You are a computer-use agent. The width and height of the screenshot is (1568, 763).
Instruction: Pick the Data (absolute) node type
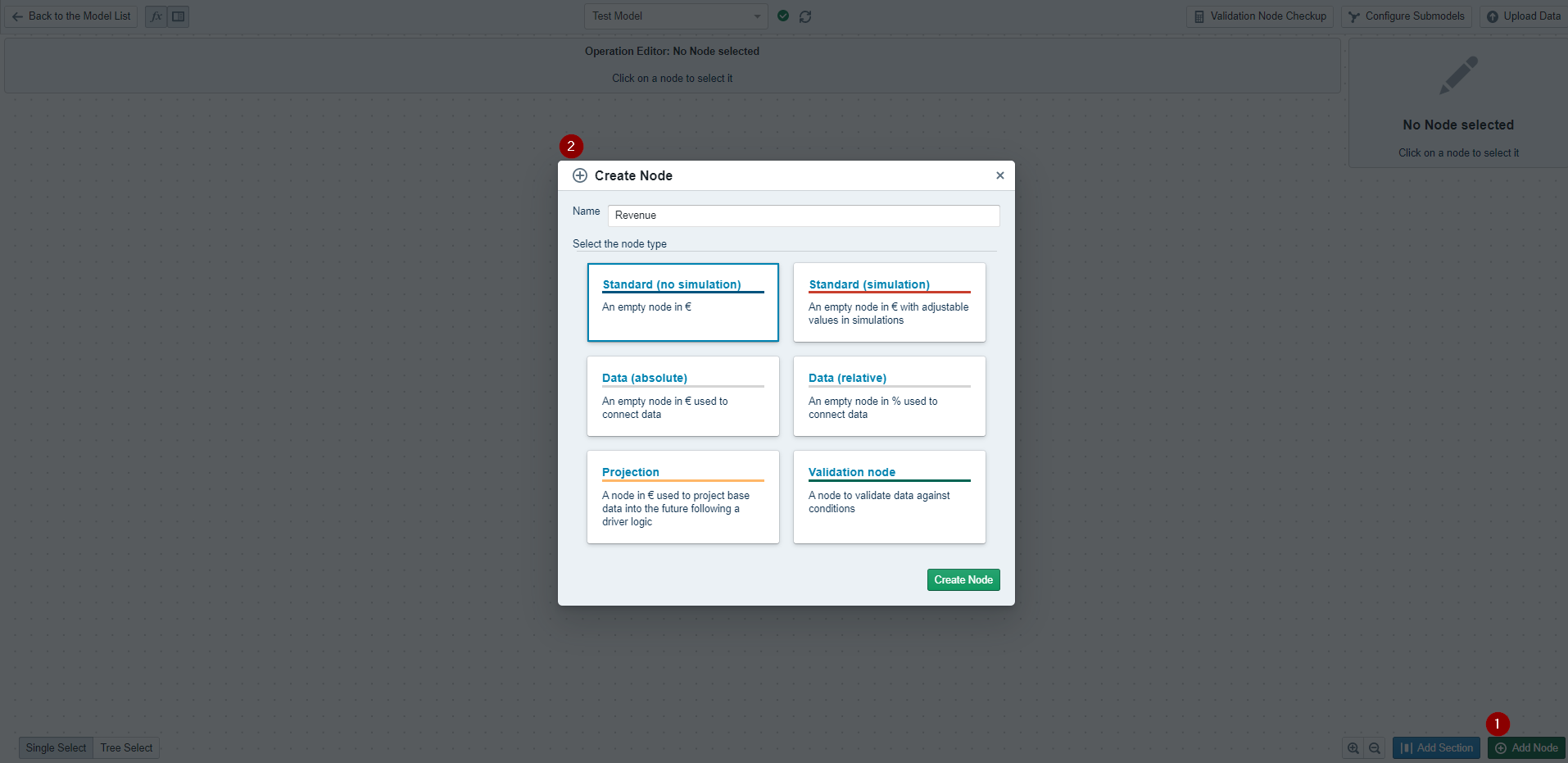point(682,396)
